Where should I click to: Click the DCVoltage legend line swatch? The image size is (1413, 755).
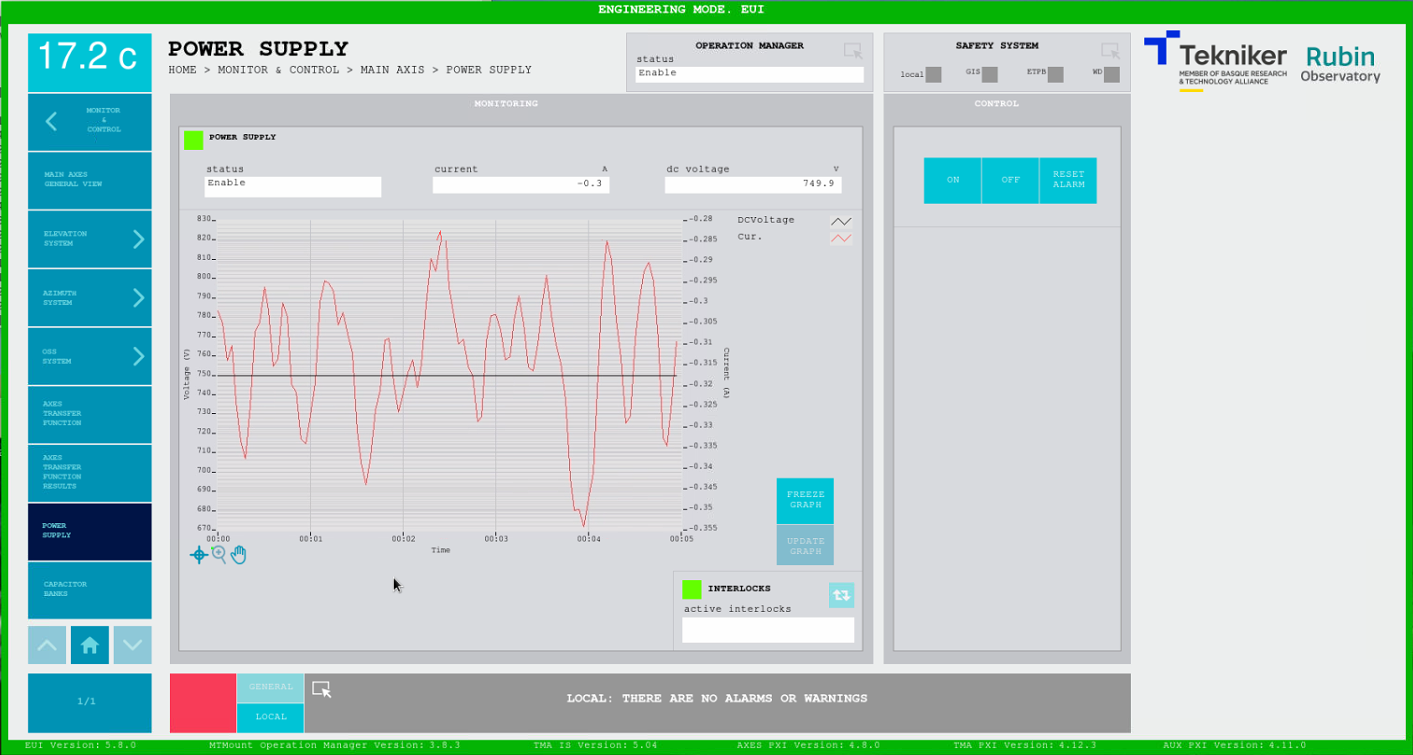[841, 221]
